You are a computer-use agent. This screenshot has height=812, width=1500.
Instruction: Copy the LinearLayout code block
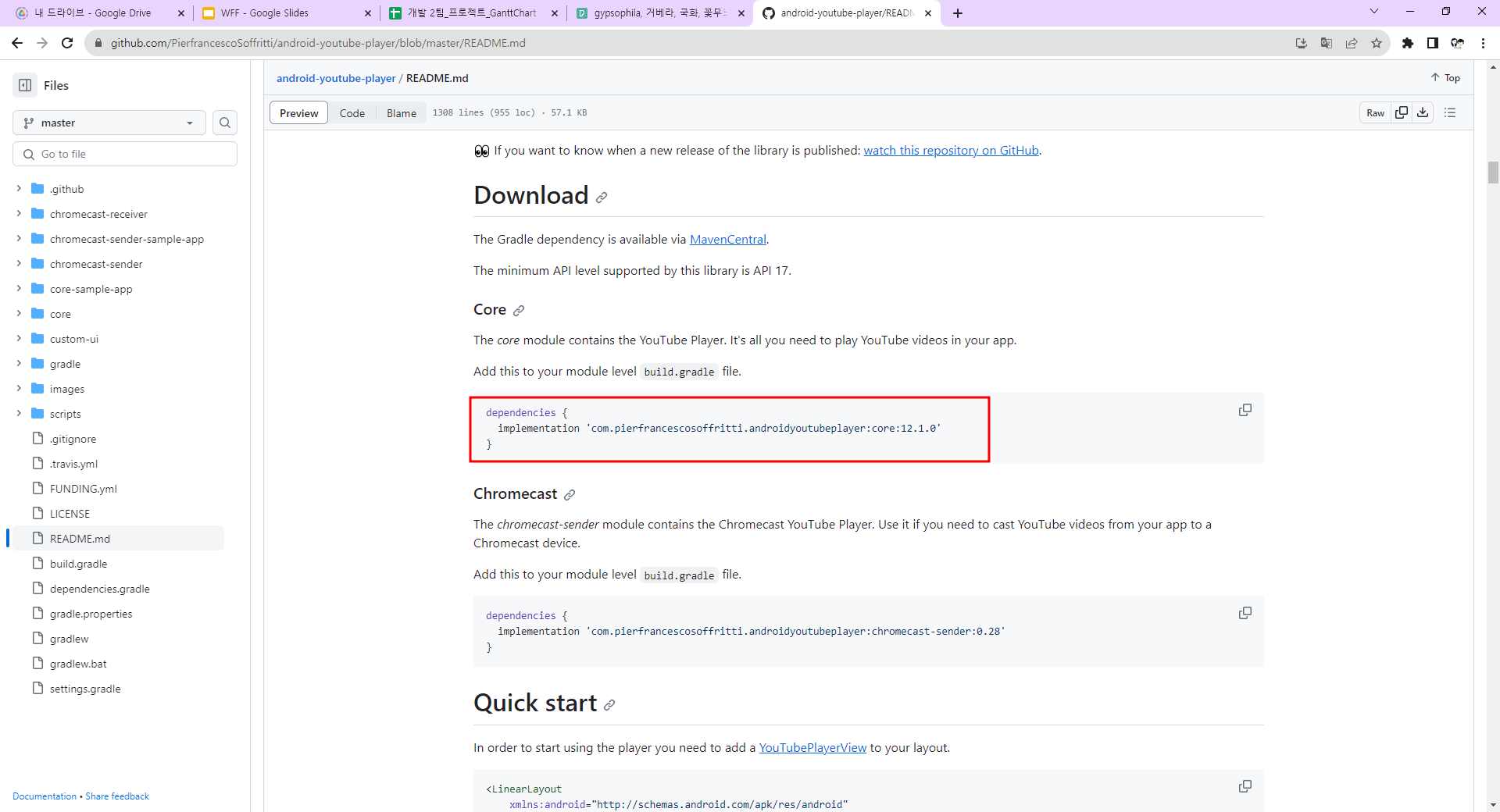coord(1245,786)
